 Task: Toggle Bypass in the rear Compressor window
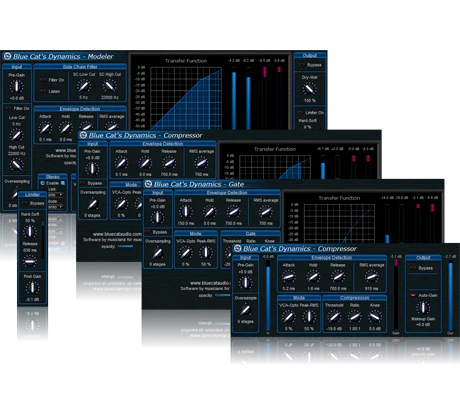[x=82, y=183]
